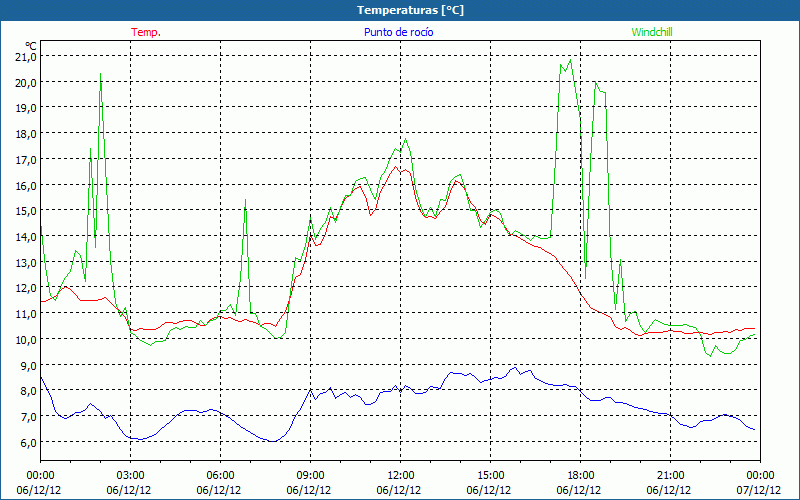This screenshot has width=800, height=500.
Task: Click the 18:00 time axis label
Action: 581,476
